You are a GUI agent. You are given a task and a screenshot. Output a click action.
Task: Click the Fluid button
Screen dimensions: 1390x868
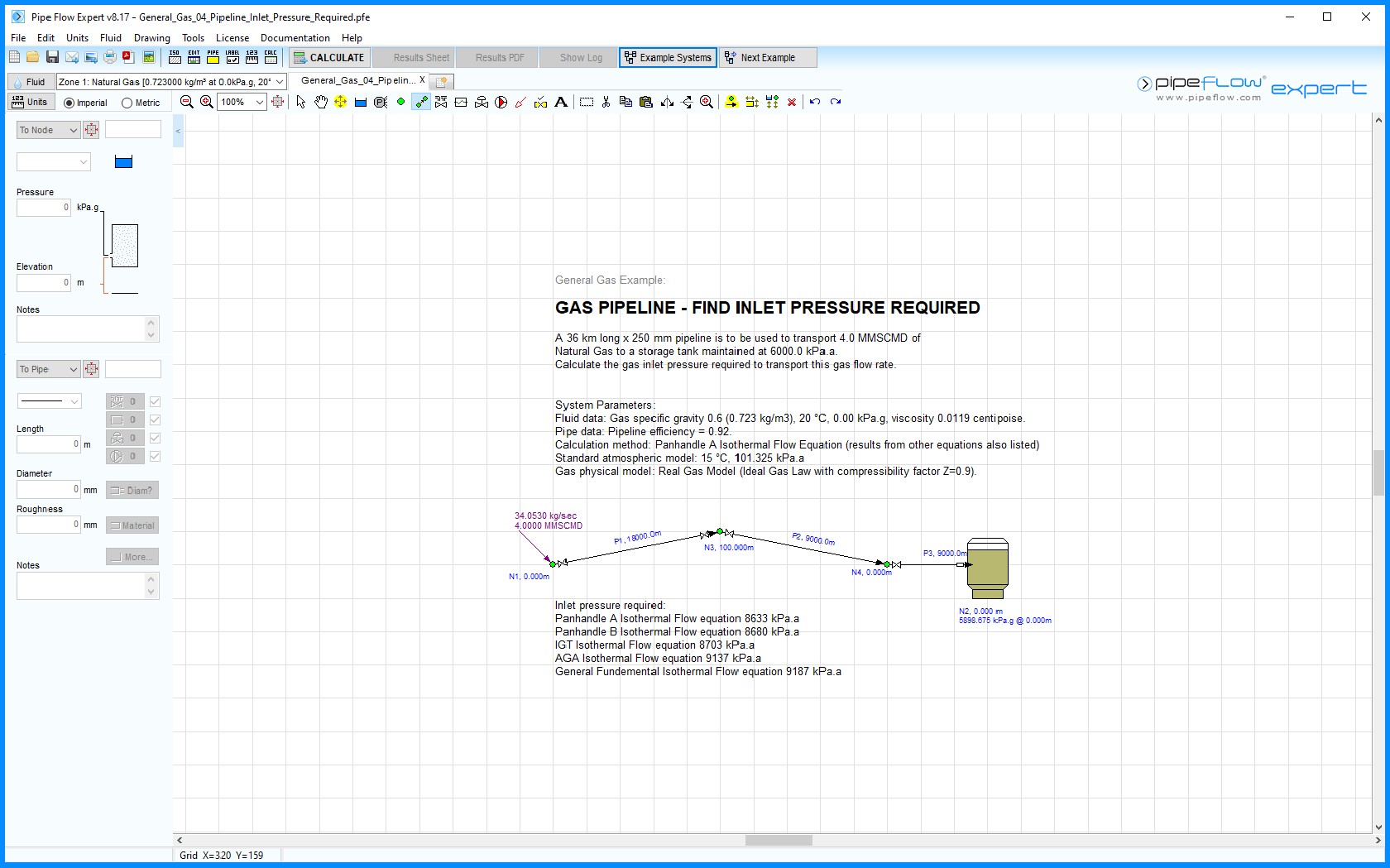pos(31,81)
